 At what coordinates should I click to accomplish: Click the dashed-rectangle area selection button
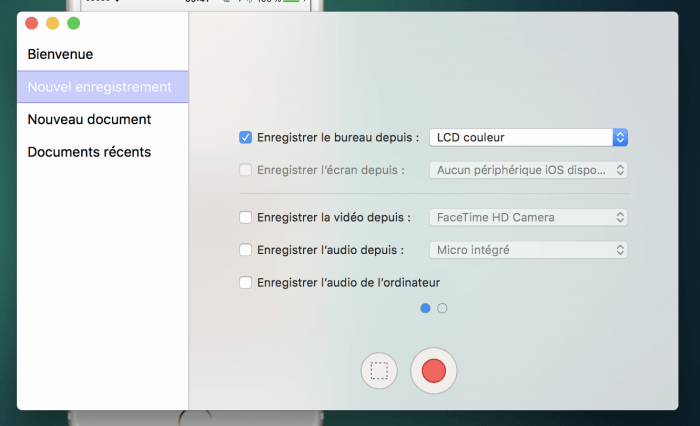(379, 371)
